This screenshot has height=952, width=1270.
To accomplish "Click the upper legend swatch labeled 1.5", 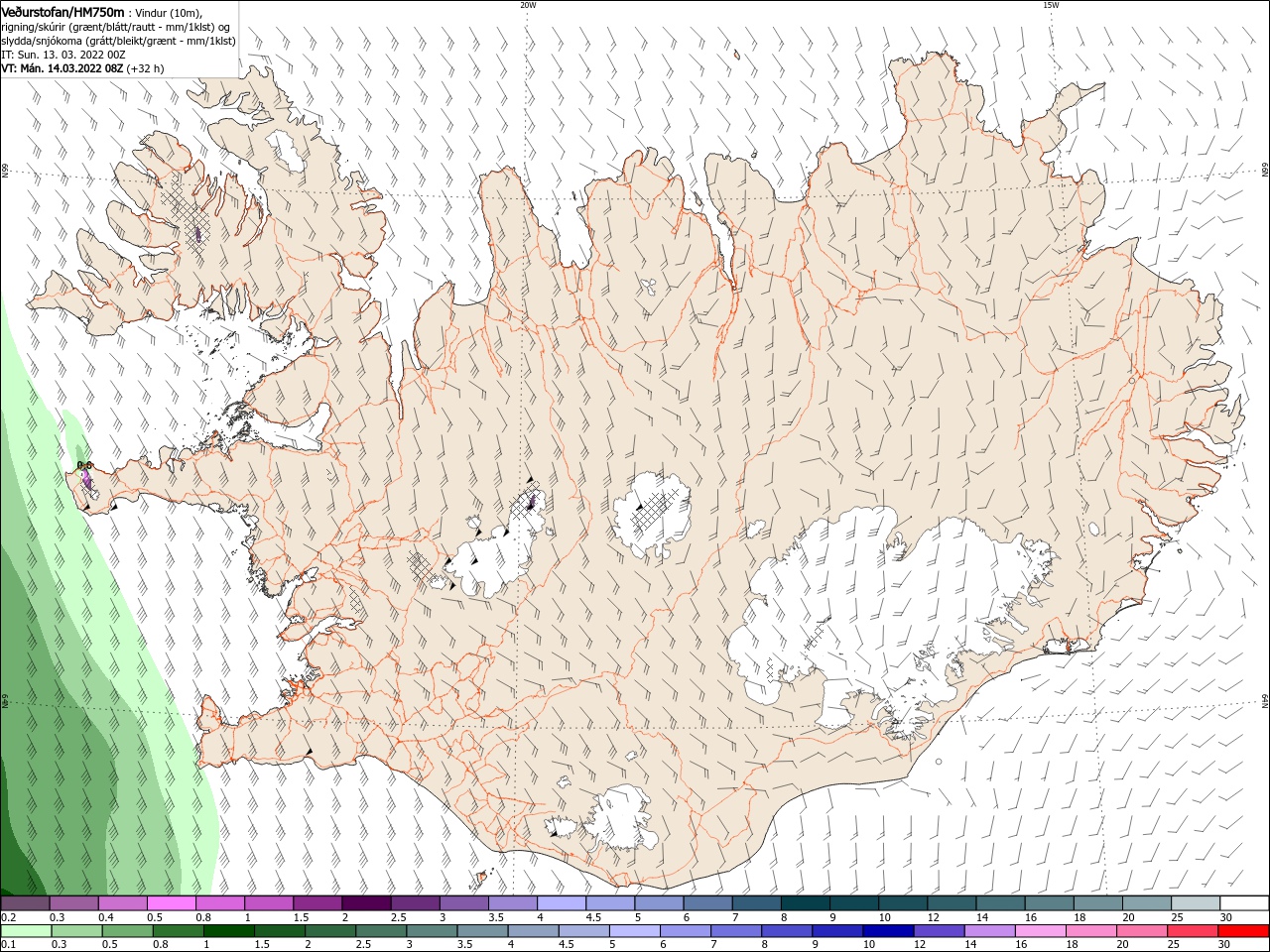I will 317,903.
